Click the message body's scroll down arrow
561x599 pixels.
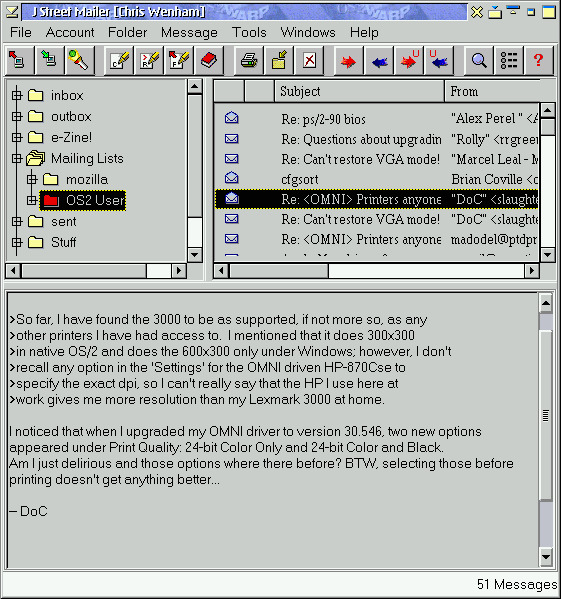tap(546, 557)
